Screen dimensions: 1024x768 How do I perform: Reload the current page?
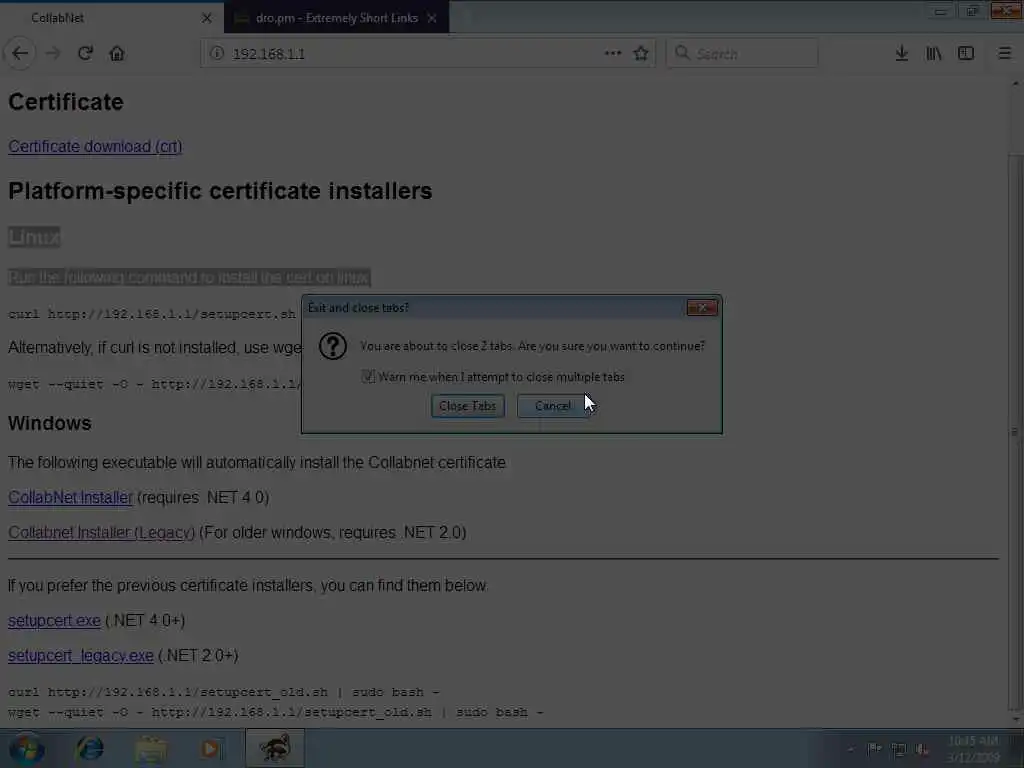coord(85,54)
